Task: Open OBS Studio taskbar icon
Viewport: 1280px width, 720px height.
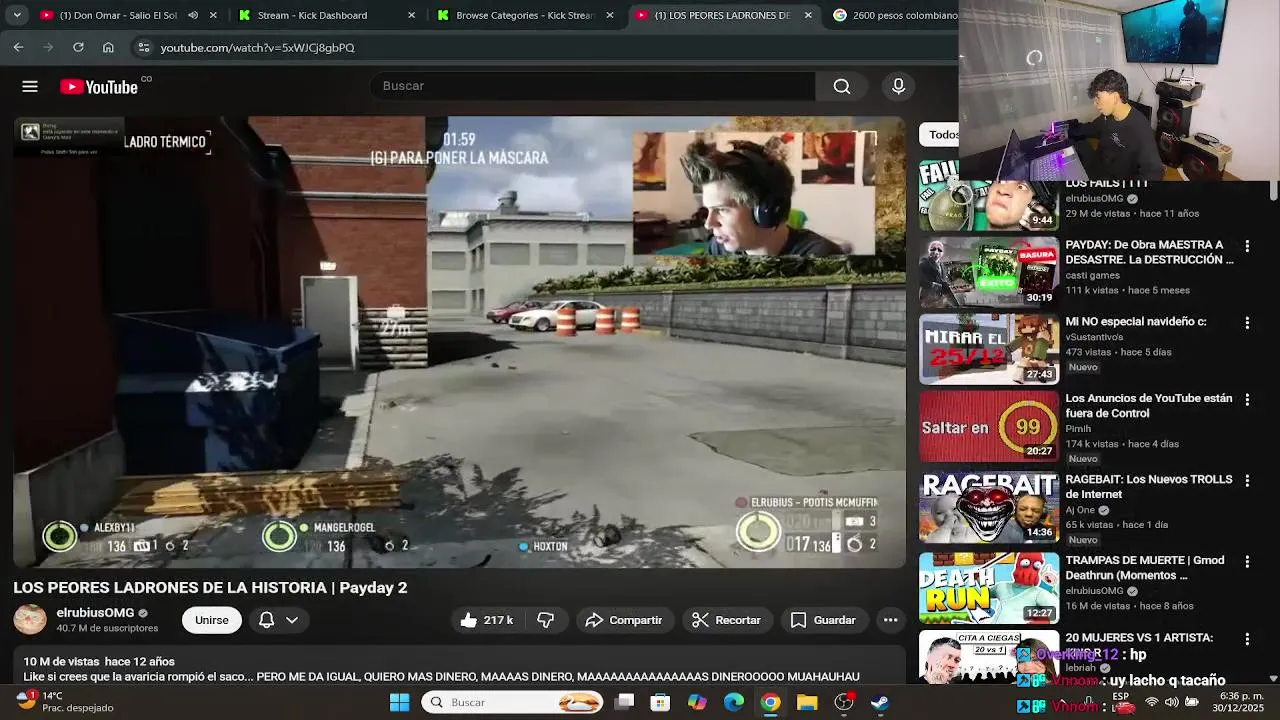Action: pos(844,702)
